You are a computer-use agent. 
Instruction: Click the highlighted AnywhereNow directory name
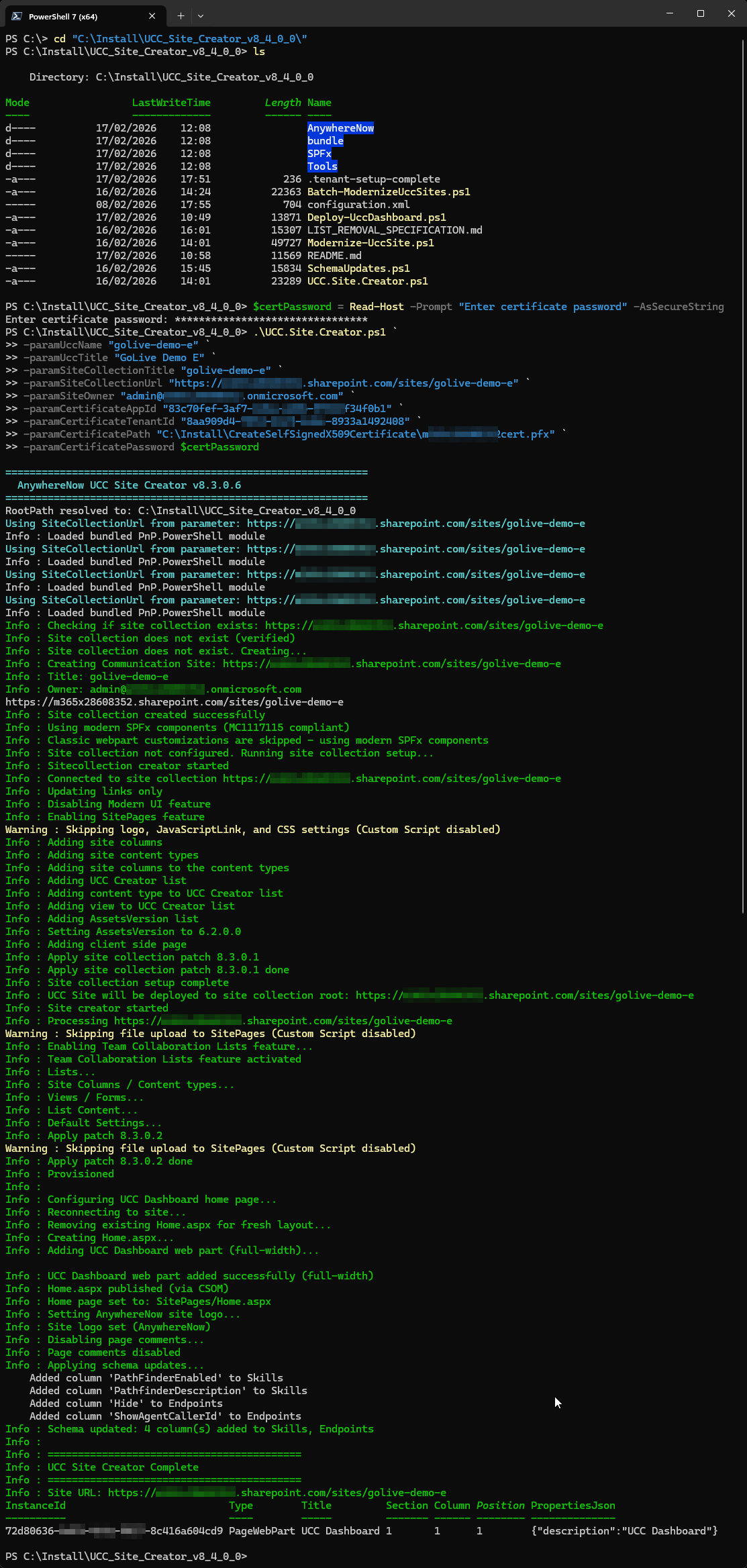(340, 128)
